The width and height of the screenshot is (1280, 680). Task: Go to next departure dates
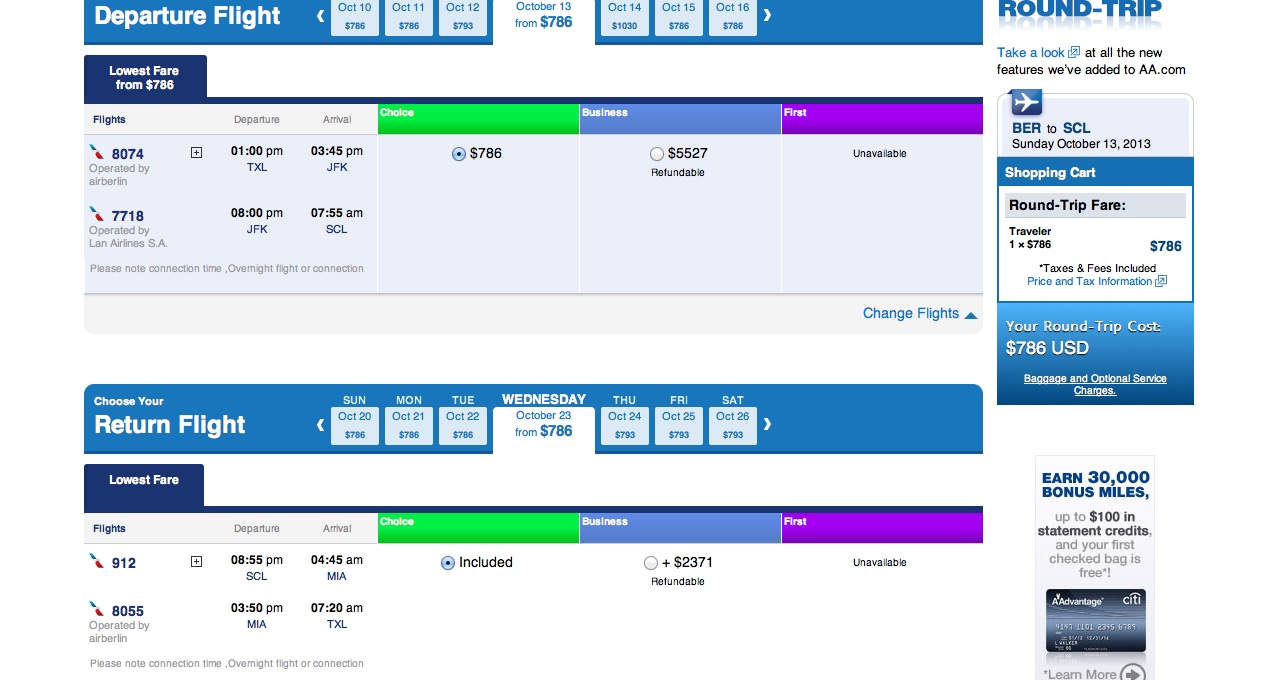point(767,15)
